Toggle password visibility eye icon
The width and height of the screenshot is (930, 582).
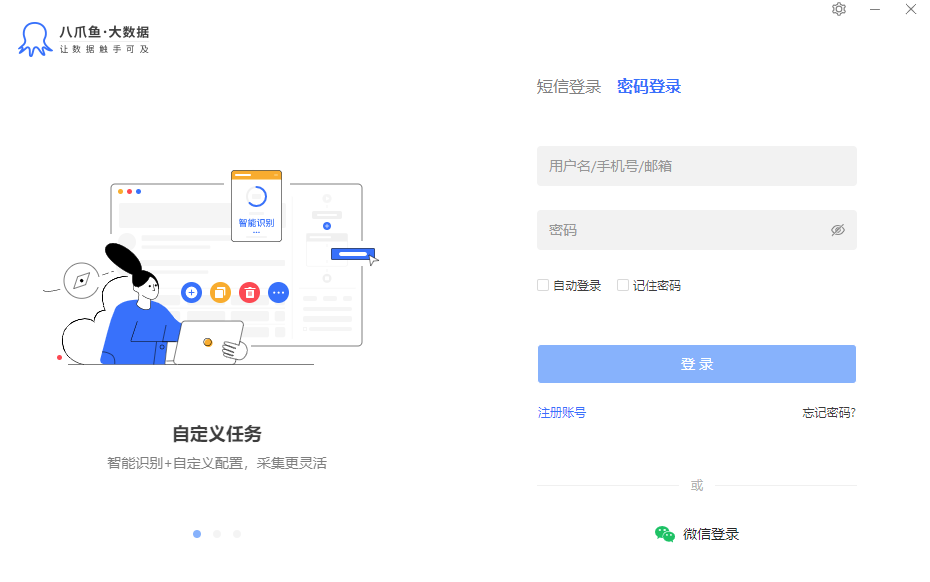[837, 230]
